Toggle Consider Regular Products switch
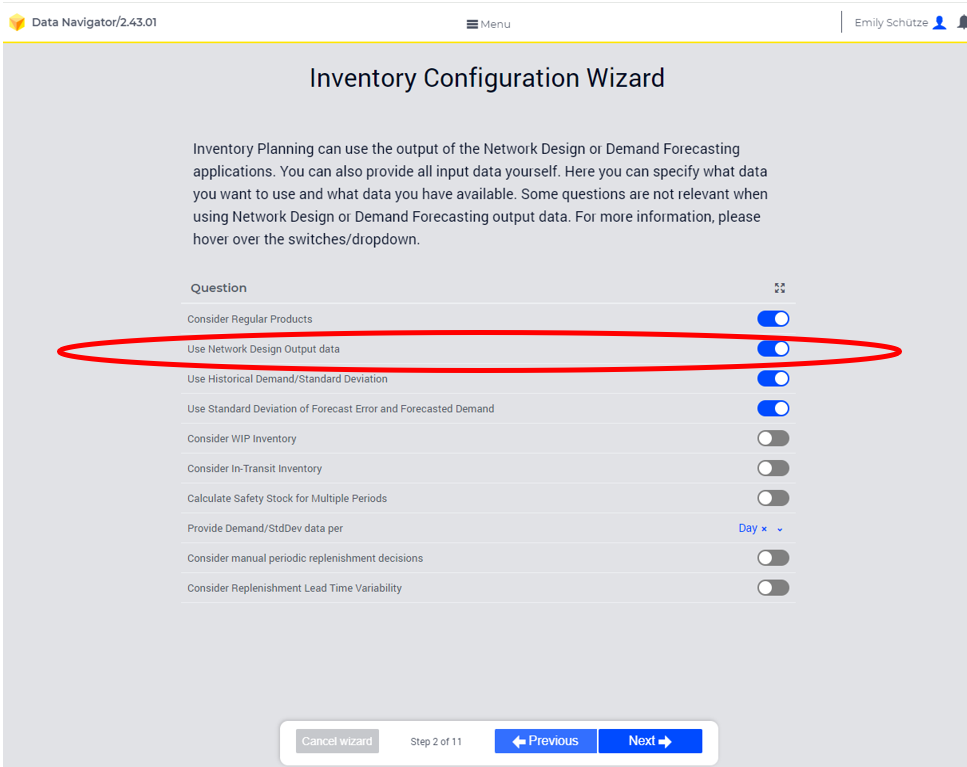The height and width of the screenshot is (767, 967). click(x=773, y=319)
